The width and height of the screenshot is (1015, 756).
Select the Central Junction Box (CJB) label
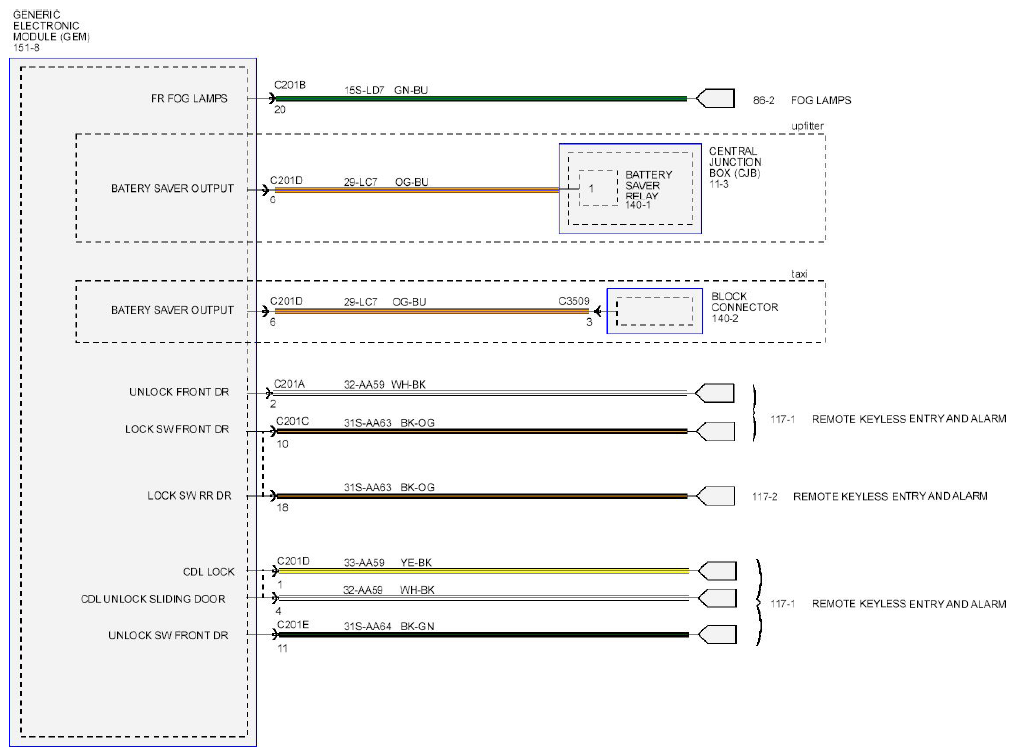[x=735, y=167]
